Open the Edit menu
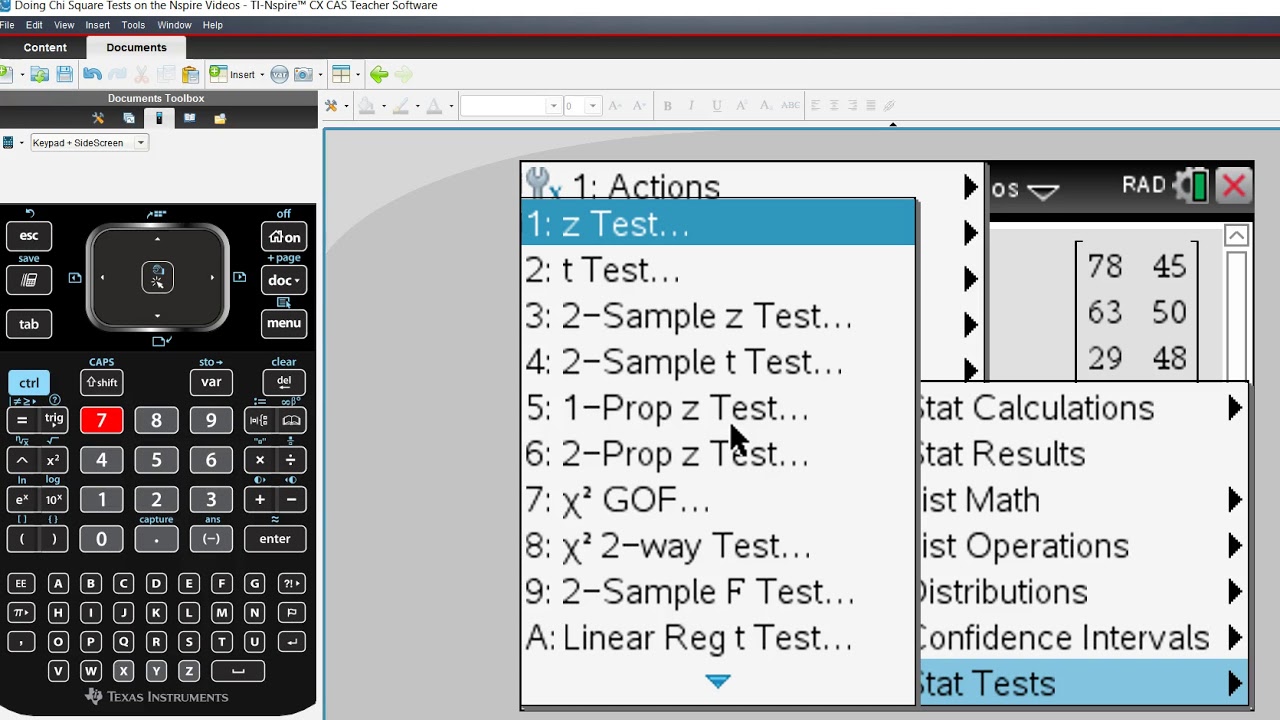Viewport: 1280px width, 720px height. pos(34,25)
